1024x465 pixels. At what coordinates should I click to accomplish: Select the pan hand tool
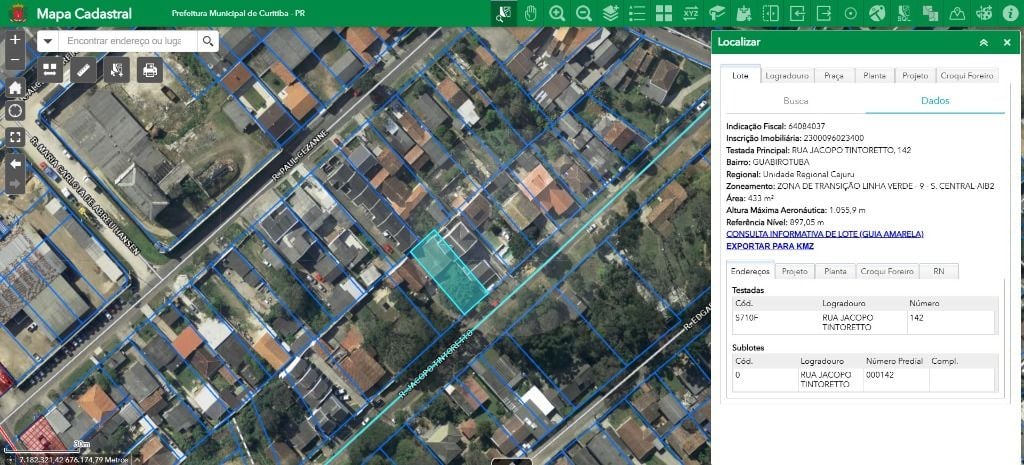pyautogui.click(x=531, y=13)
